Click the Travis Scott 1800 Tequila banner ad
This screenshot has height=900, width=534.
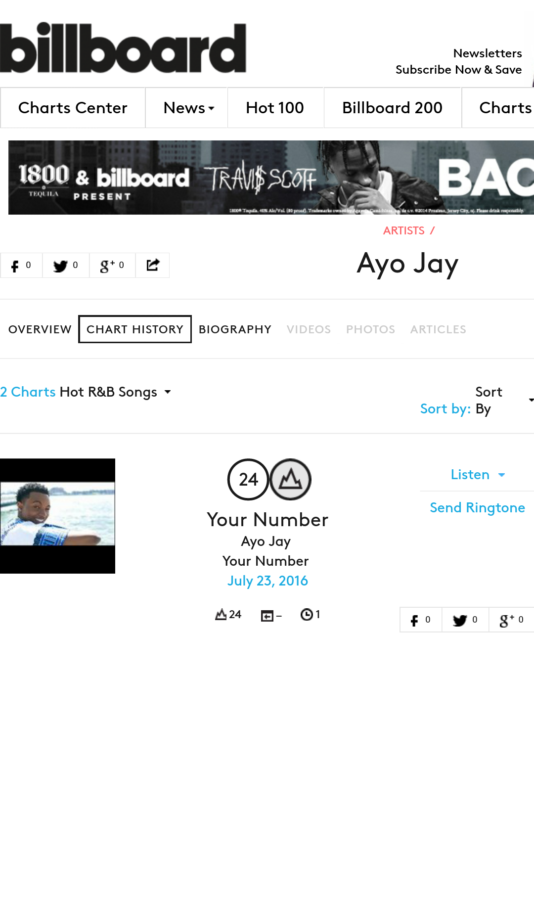click(271, 177)
